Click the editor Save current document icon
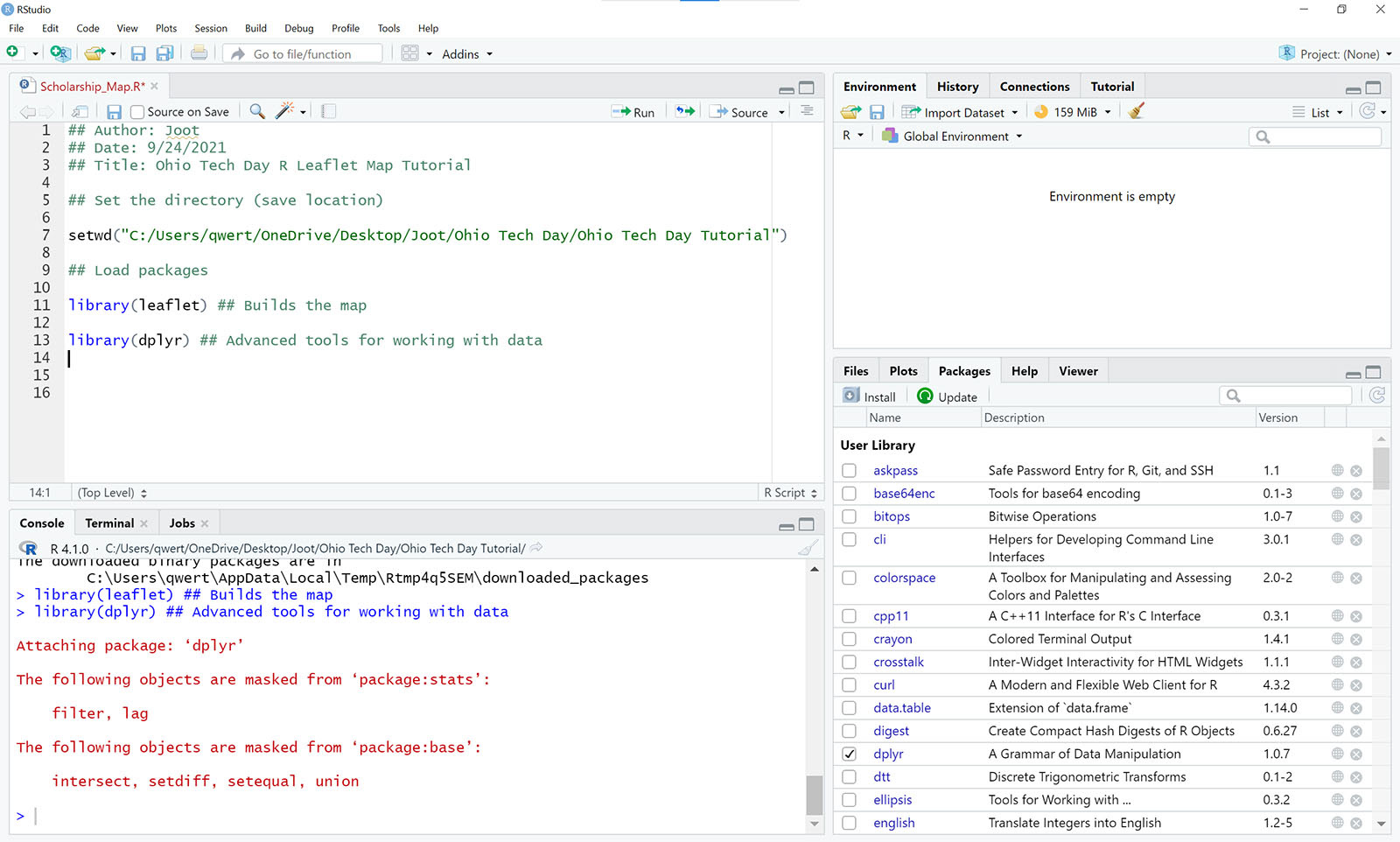Viewport: 1400px width, 842px height. (x=114, y=112)
